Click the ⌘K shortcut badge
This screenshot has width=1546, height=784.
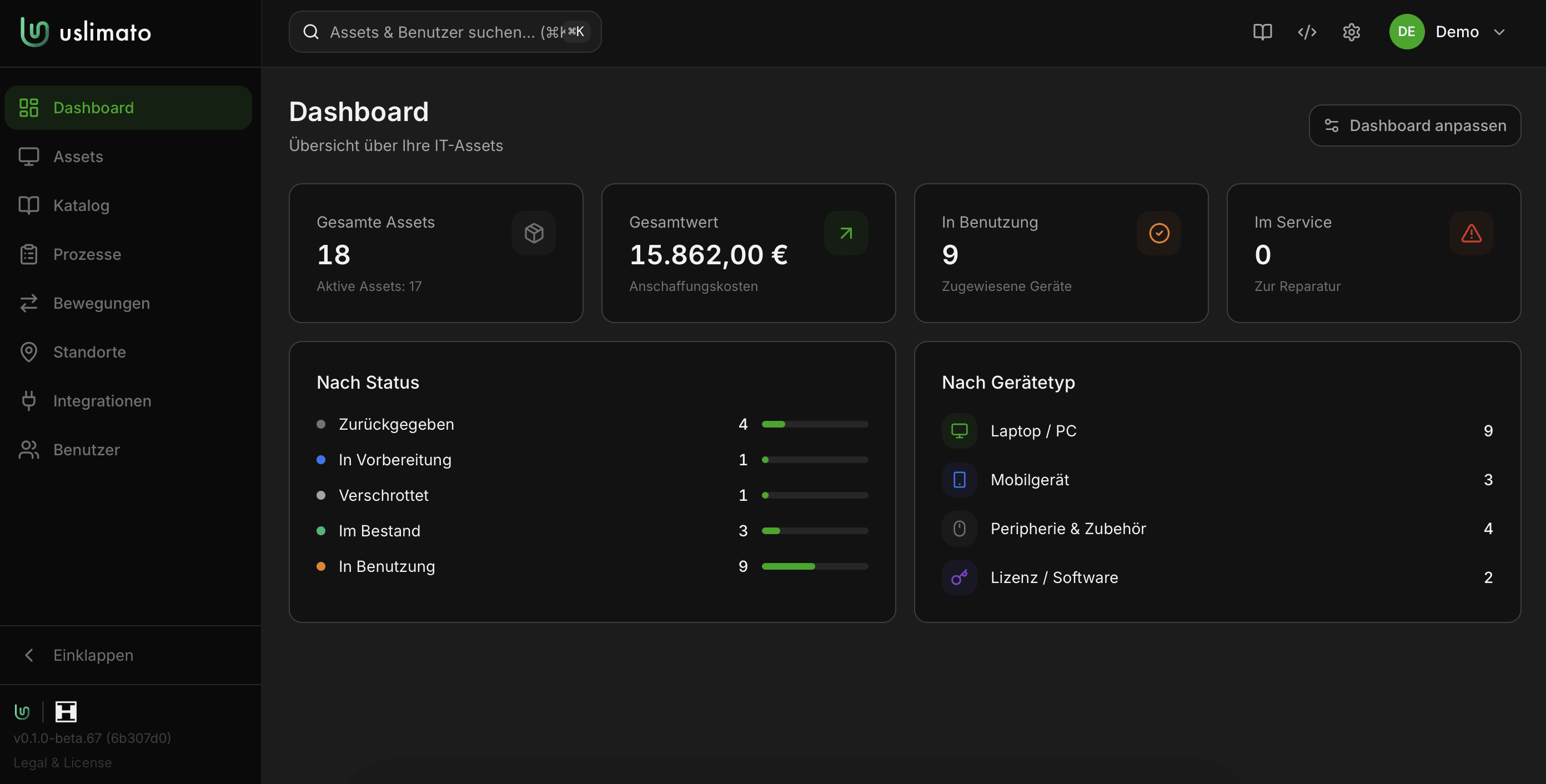click(x=576, y=32)
